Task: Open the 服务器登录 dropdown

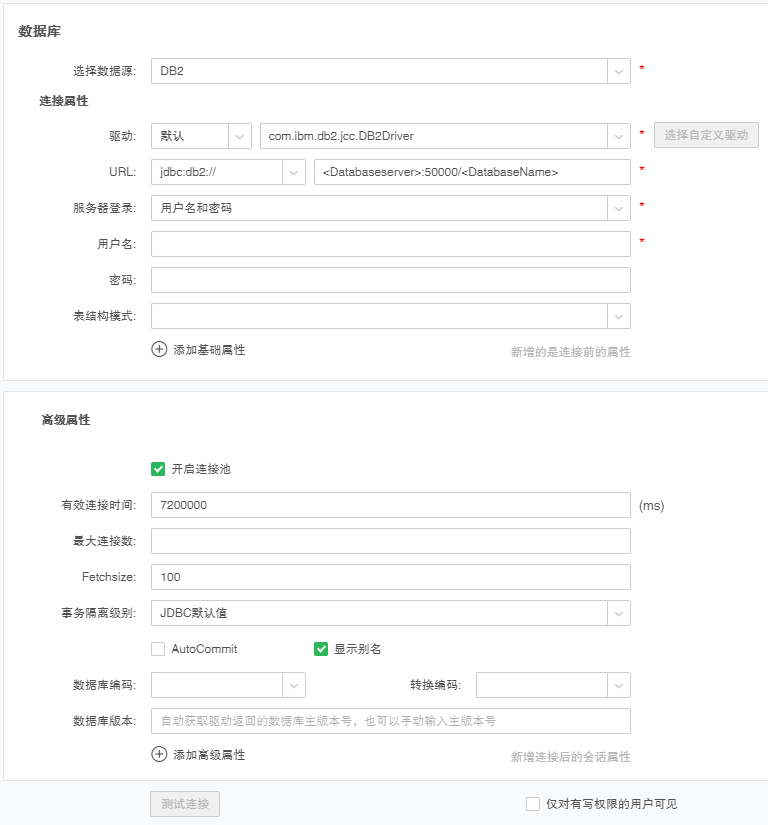Action: [x=619, y=208]
